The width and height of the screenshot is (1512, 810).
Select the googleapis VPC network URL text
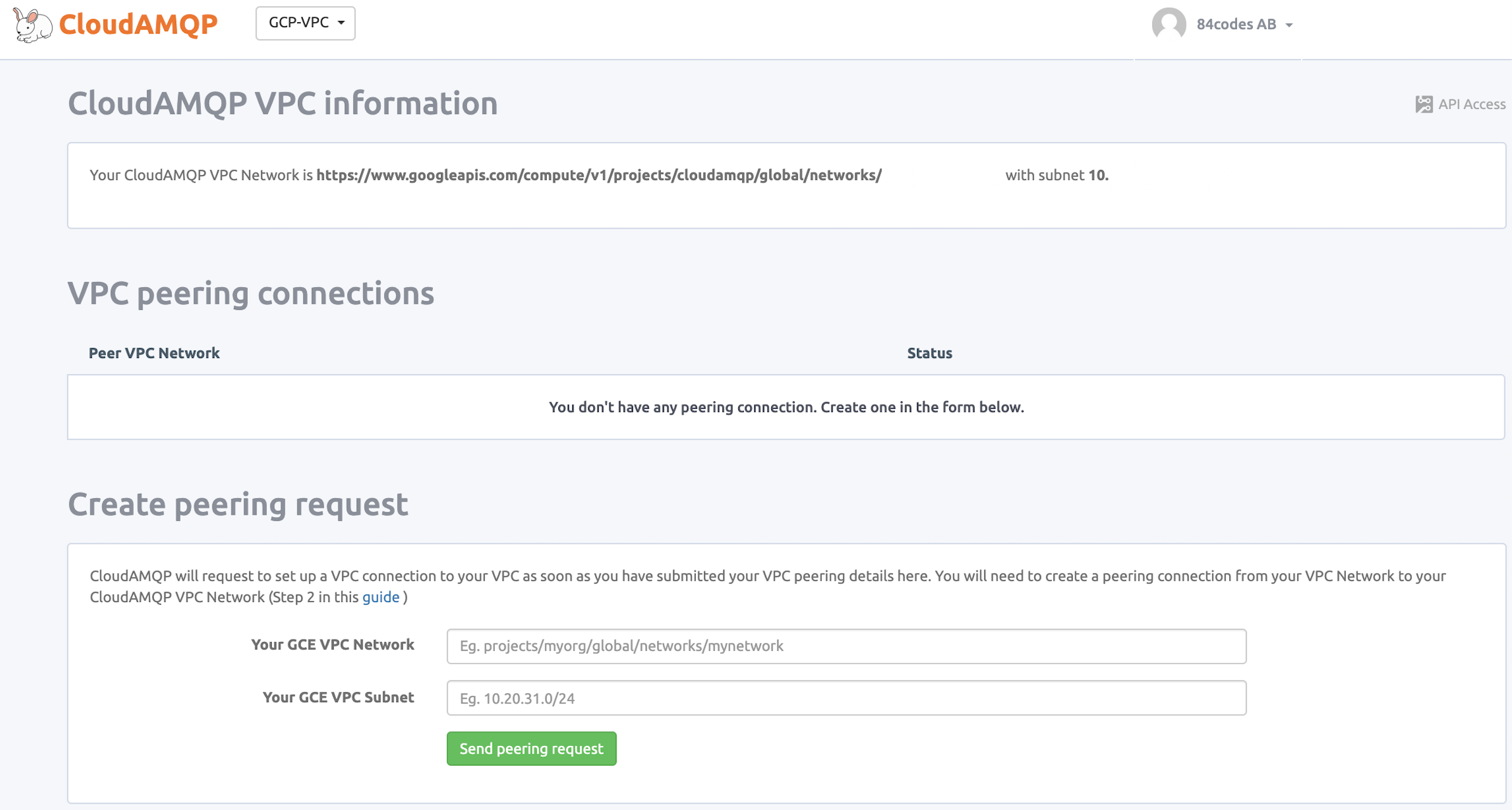pos(599,175)
